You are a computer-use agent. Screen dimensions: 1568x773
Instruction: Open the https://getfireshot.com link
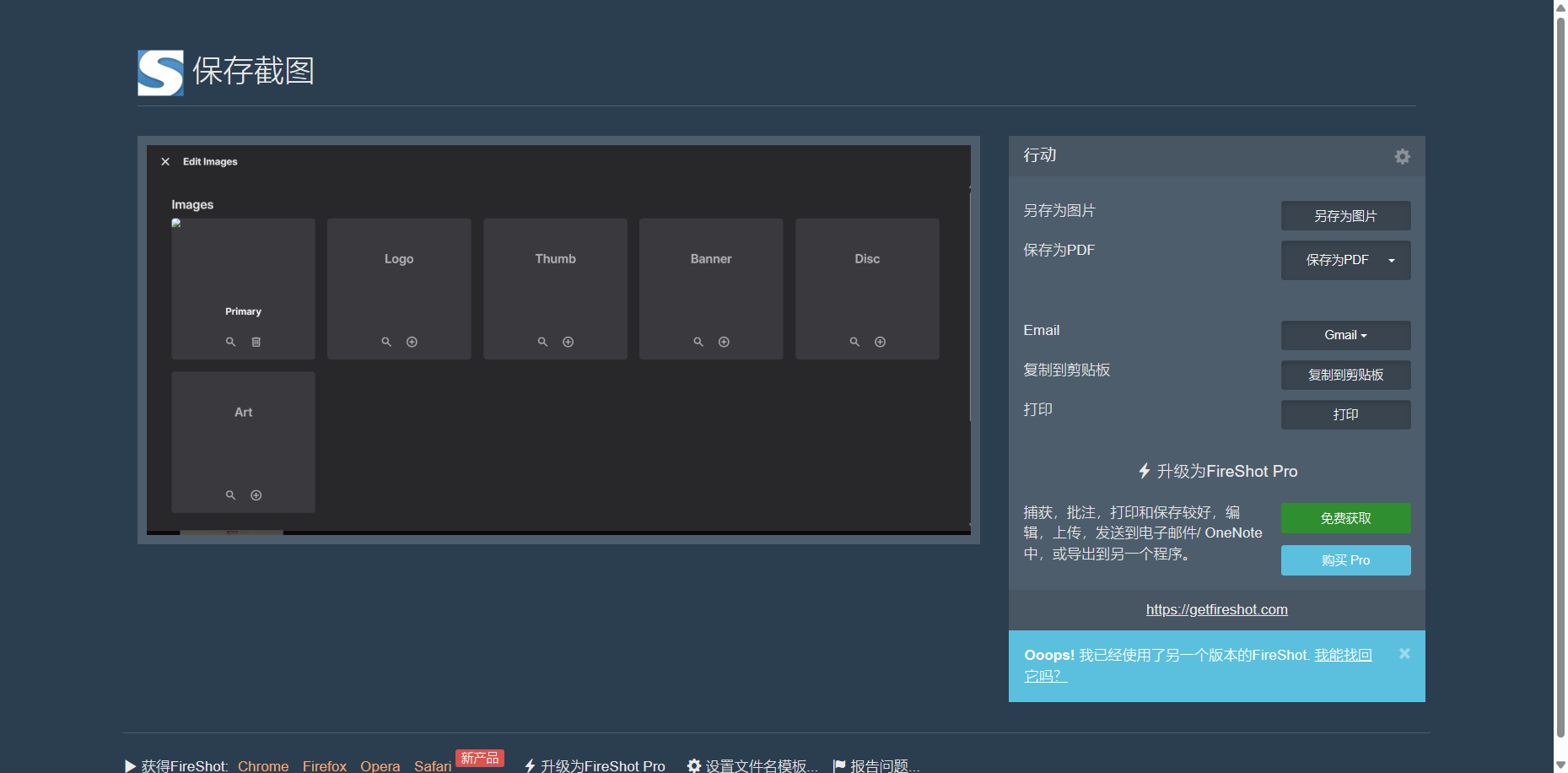pyautogui.click(x=1217, y=609)
